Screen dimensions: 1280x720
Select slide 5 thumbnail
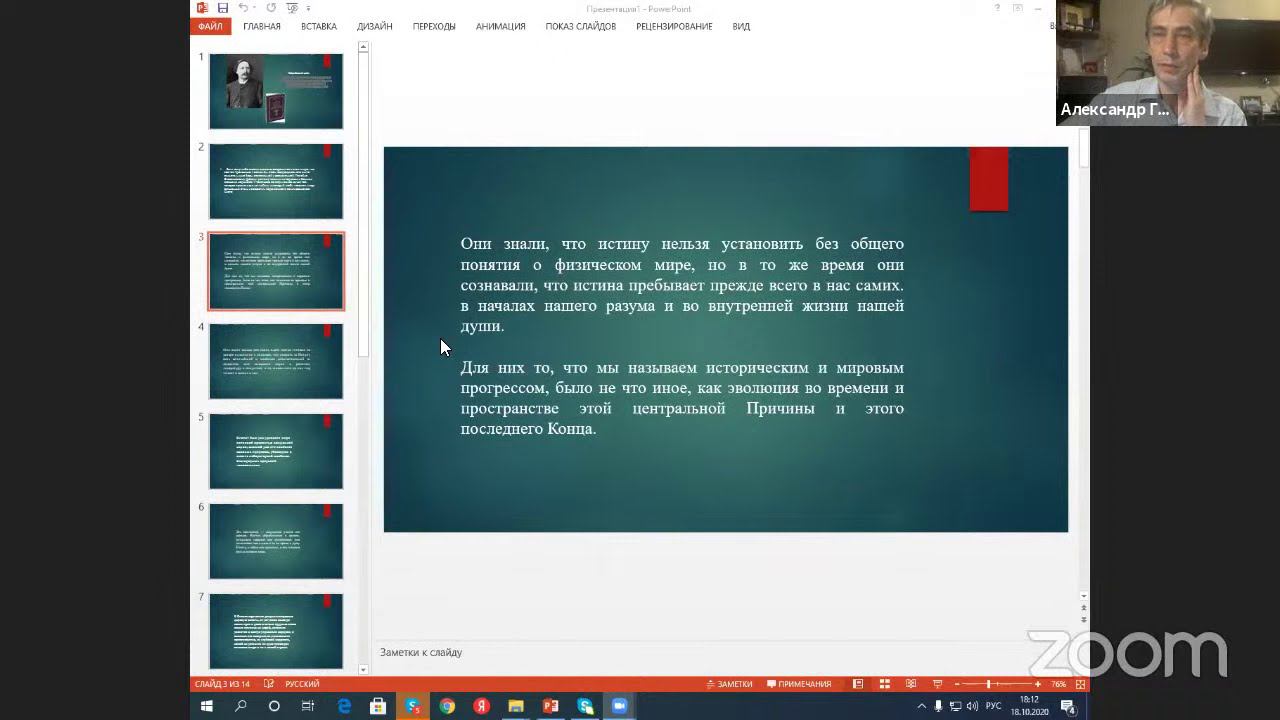point(276,451)
